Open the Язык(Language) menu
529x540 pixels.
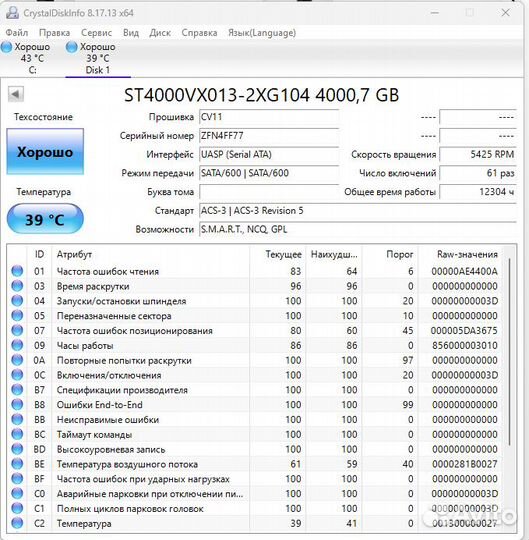[262, 33]
